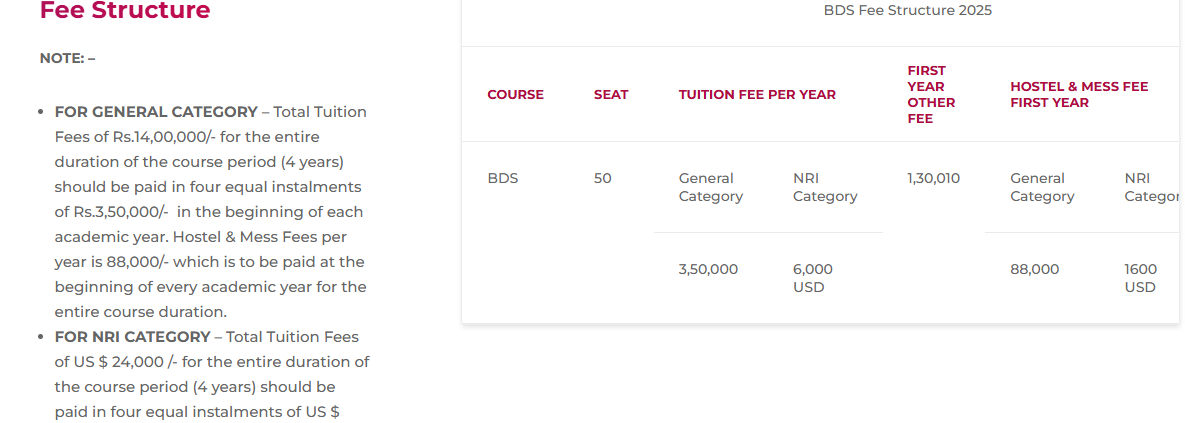Image resolution: width=1185 pixels, height=423 pixels.
Task: Select the SEAT column header
Action: click(x=611, y=95)
